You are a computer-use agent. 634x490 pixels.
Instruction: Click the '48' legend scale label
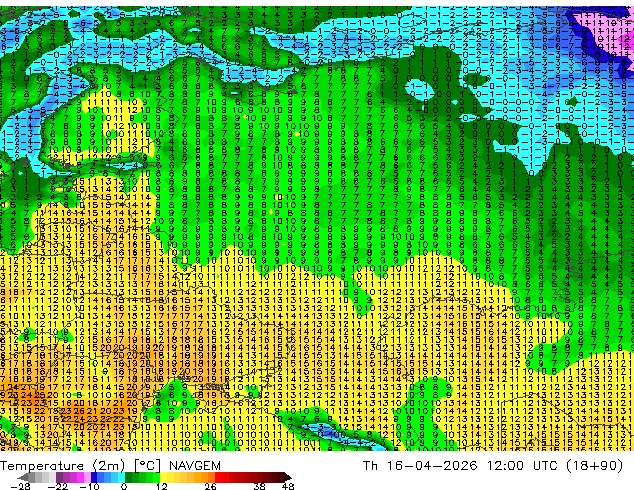[288, 486]
